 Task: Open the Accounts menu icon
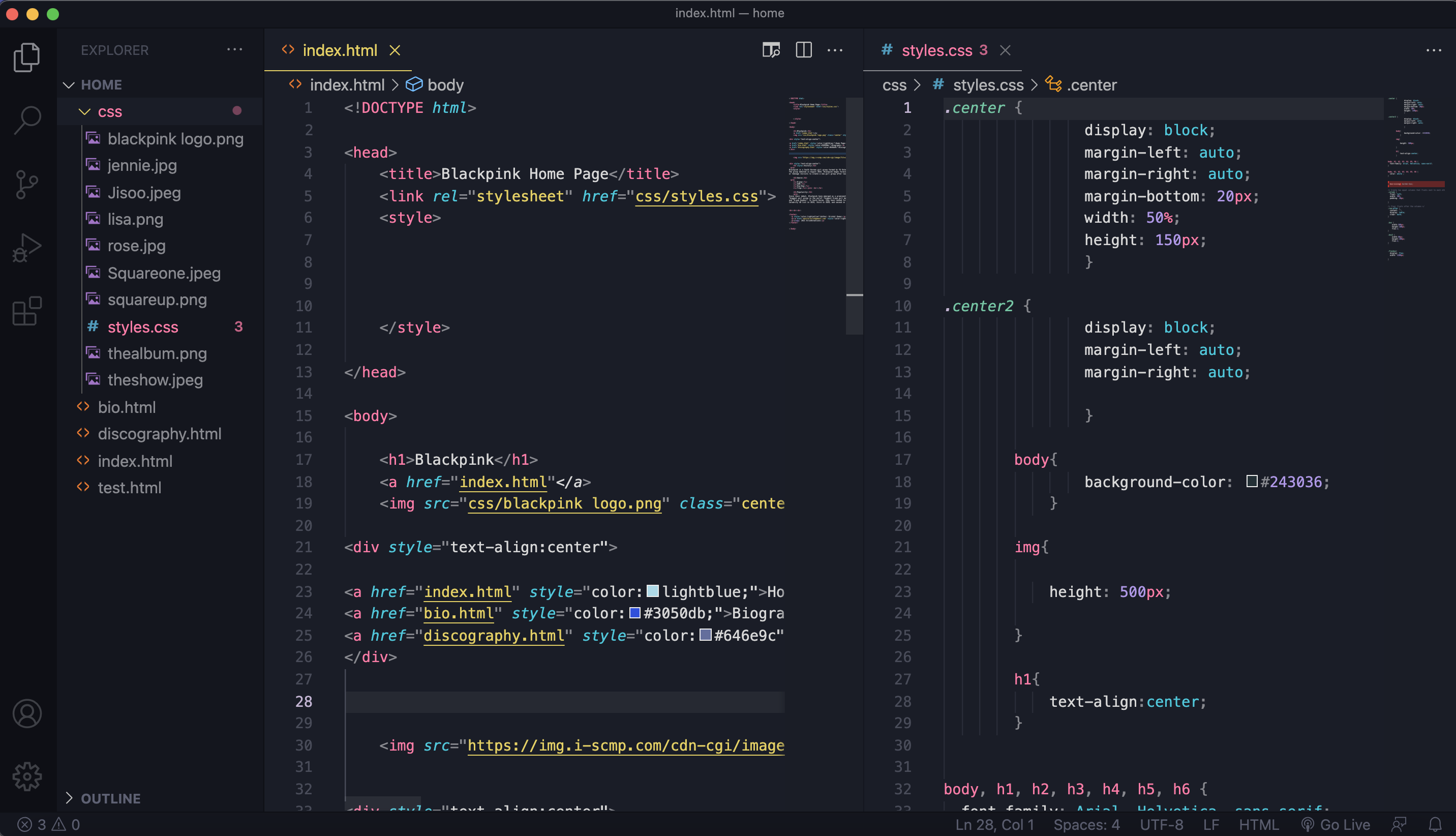click(27, 713)
